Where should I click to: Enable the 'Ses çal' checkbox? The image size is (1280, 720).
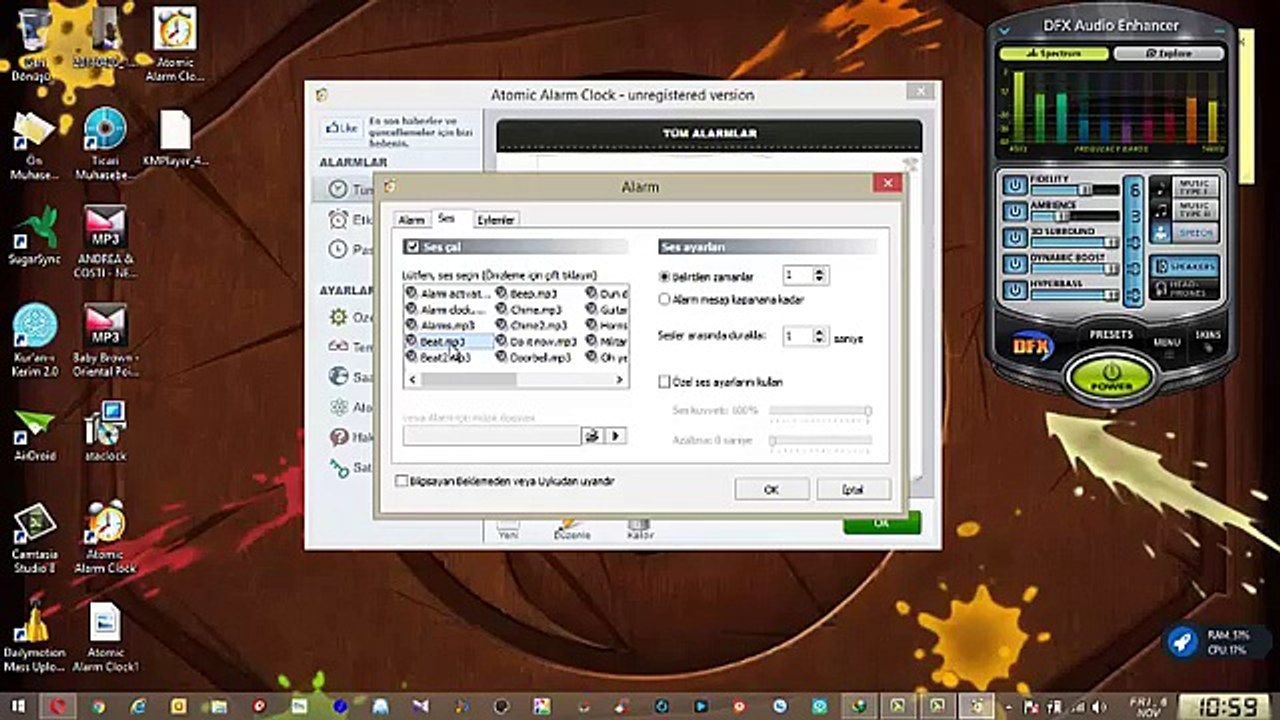coord(412,247)
